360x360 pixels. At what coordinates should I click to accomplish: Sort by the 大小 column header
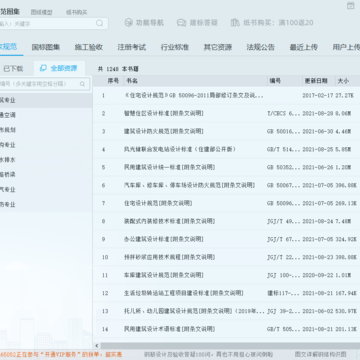[343, 81]
